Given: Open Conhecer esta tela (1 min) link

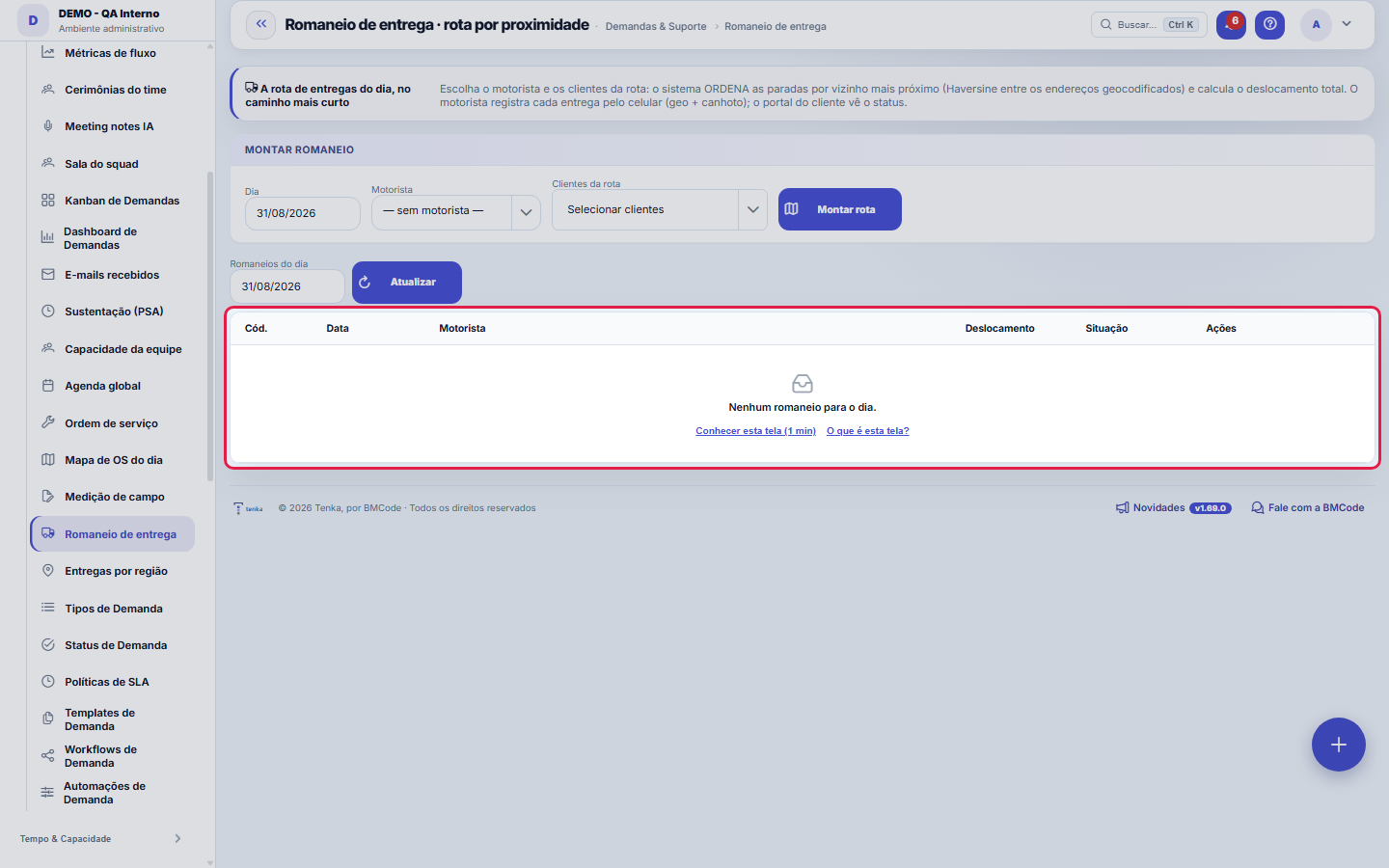Looking at the screenshot, I should tap(756, 431).
